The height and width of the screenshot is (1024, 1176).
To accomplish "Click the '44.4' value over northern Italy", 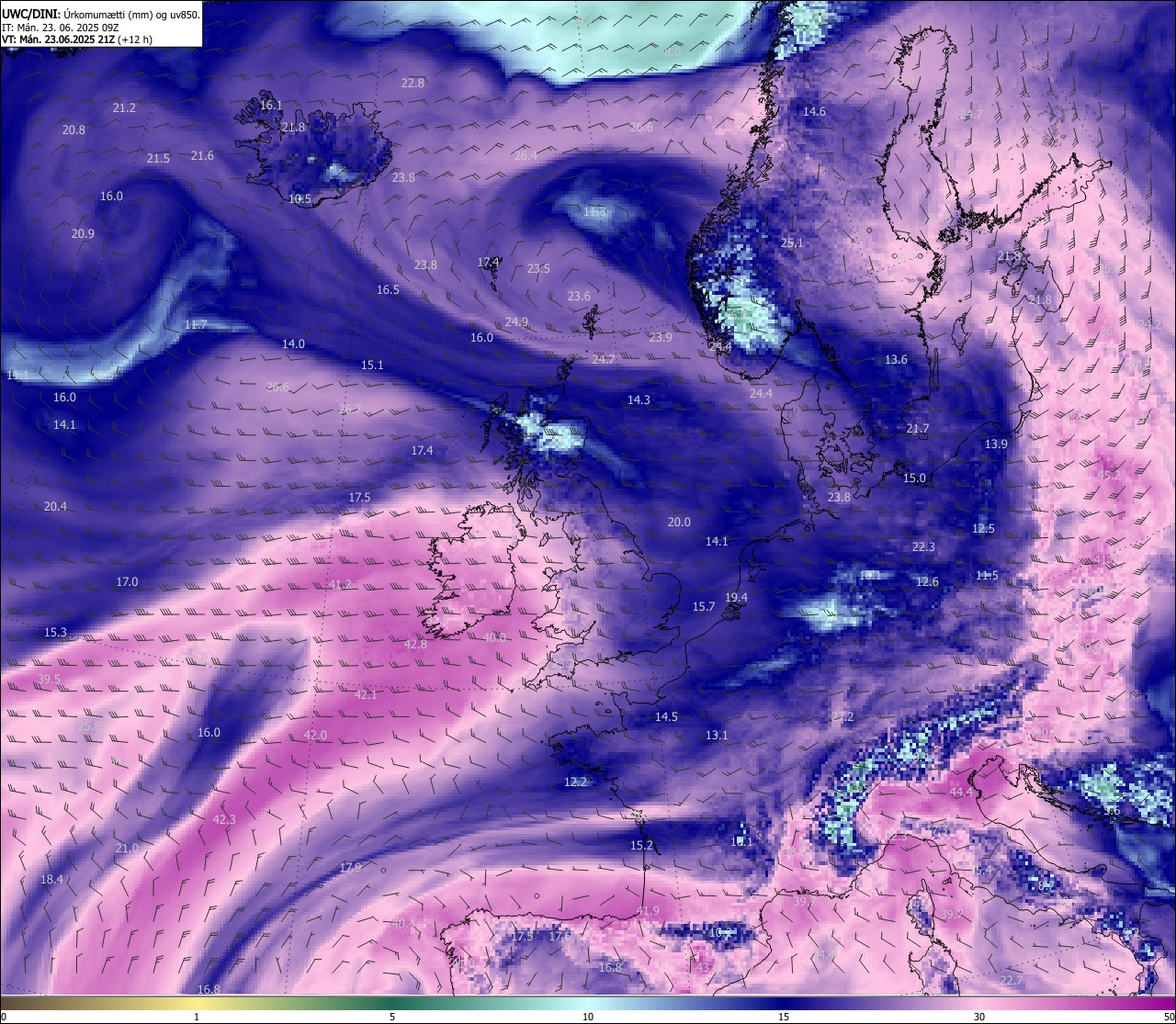I will click(961, 793).
